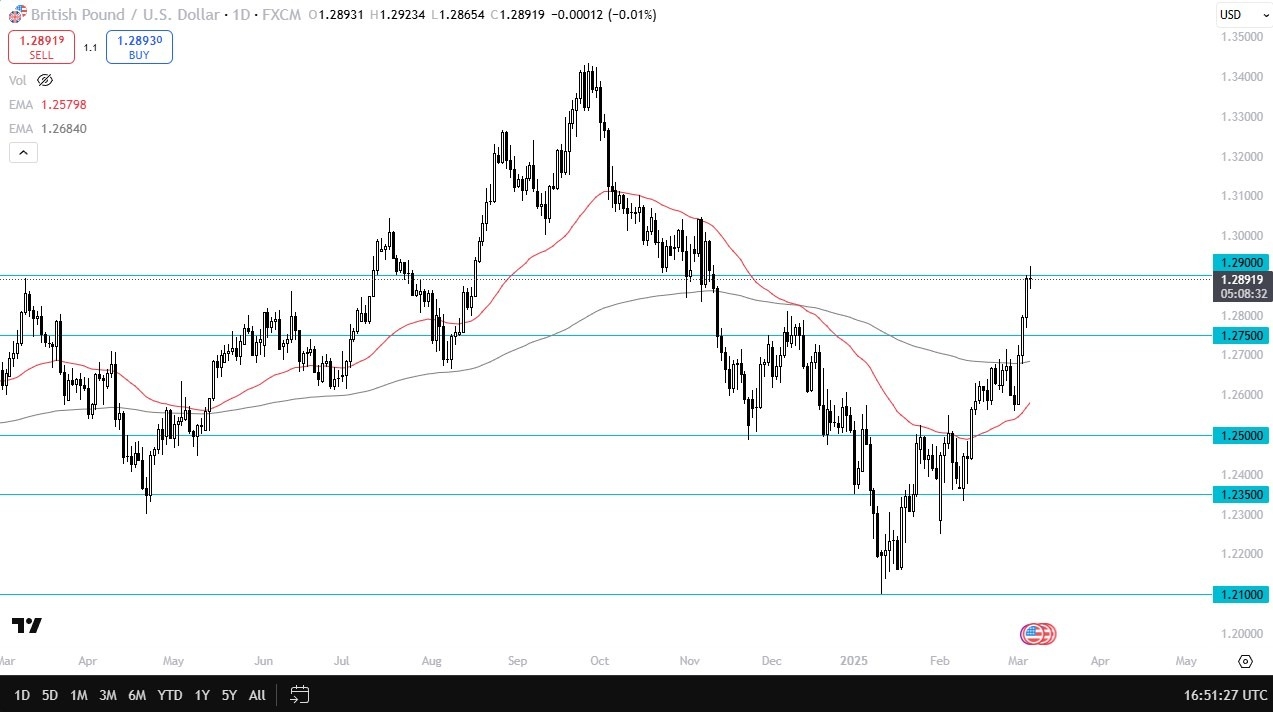The width and height of the screenshot is (1273, 712).
Task: Click the 1.29000 horizontal line price label
Action: (1241, 260)
